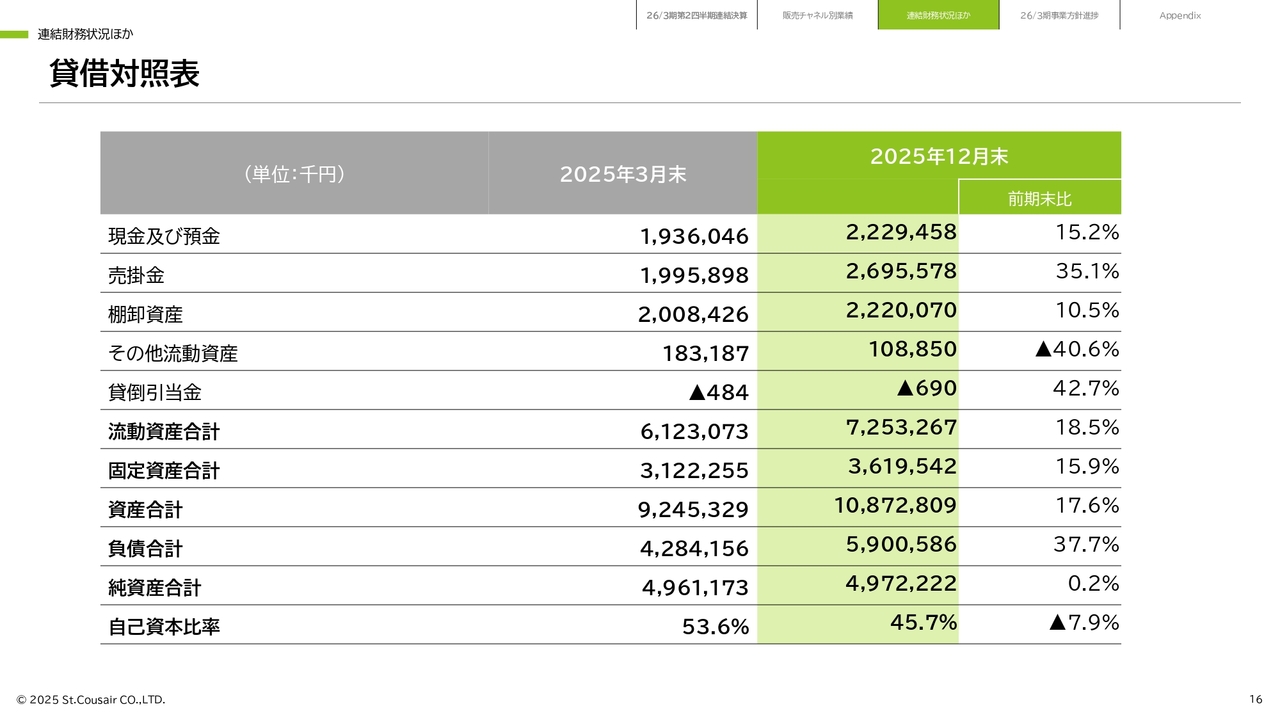
Task: Open the 26/3期第2四半期連結決算 tab
Action: click(x=696, y=15)
